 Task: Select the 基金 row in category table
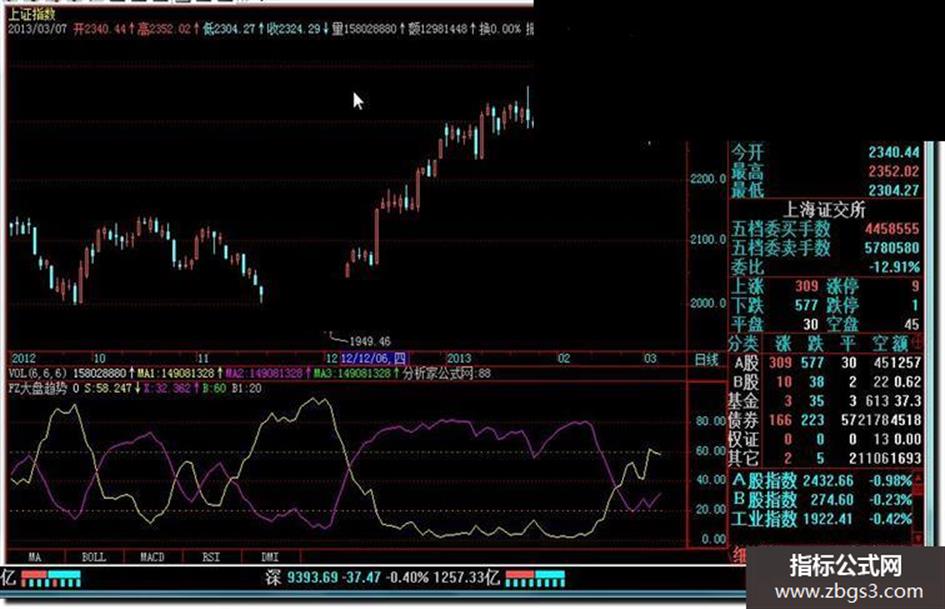tap(824, 401)
